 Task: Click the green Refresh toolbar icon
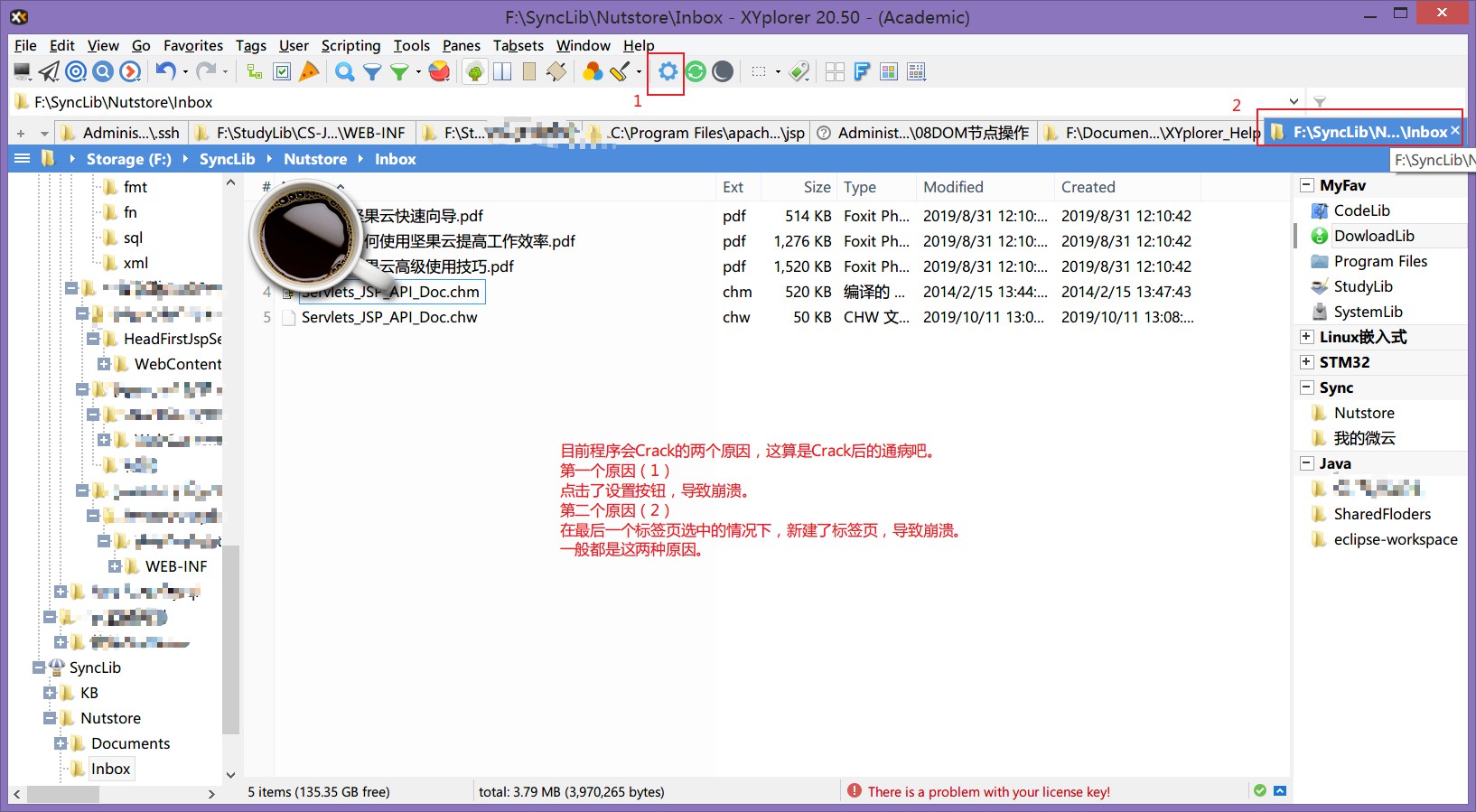(x=696, y=71)
